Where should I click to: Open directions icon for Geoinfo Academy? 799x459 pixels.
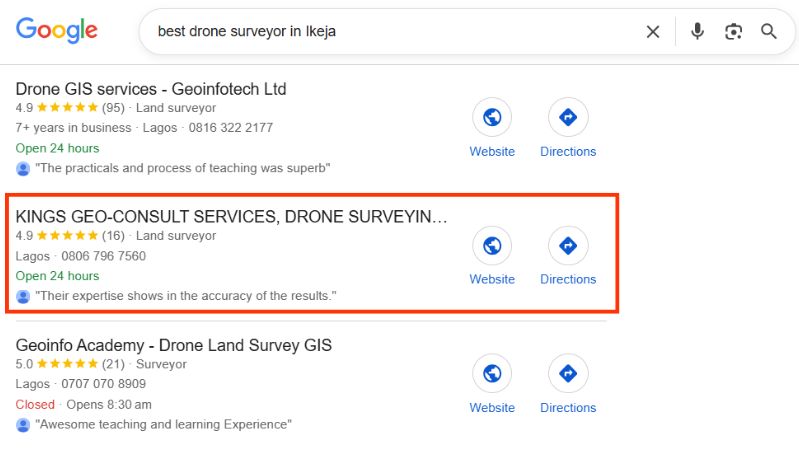[x=568, y=373]
